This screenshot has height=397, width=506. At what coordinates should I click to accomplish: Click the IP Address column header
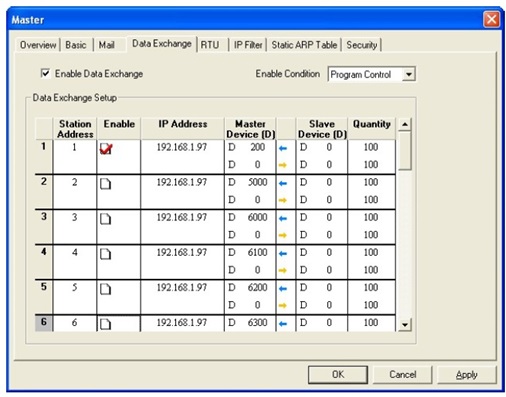tap(182, 129)
